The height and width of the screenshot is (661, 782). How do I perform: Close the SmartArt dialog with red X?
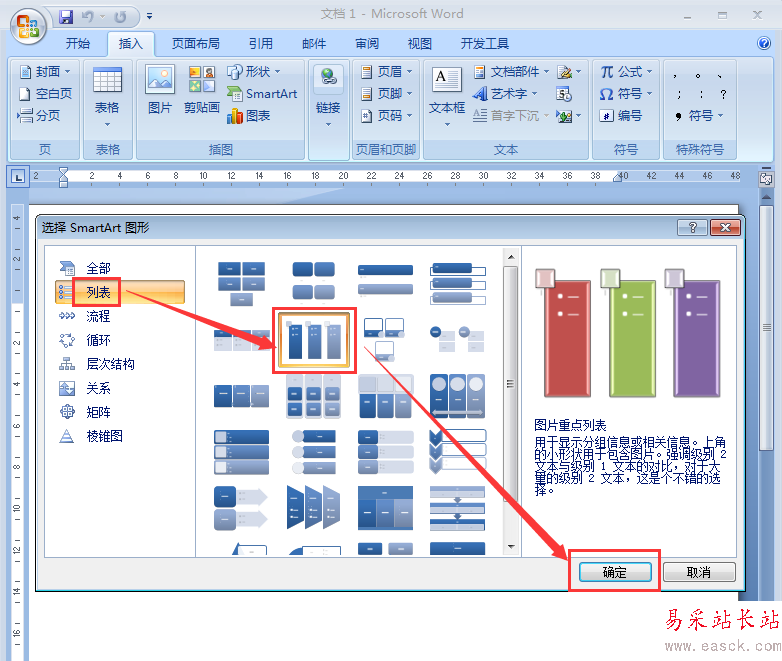[725, 227]
